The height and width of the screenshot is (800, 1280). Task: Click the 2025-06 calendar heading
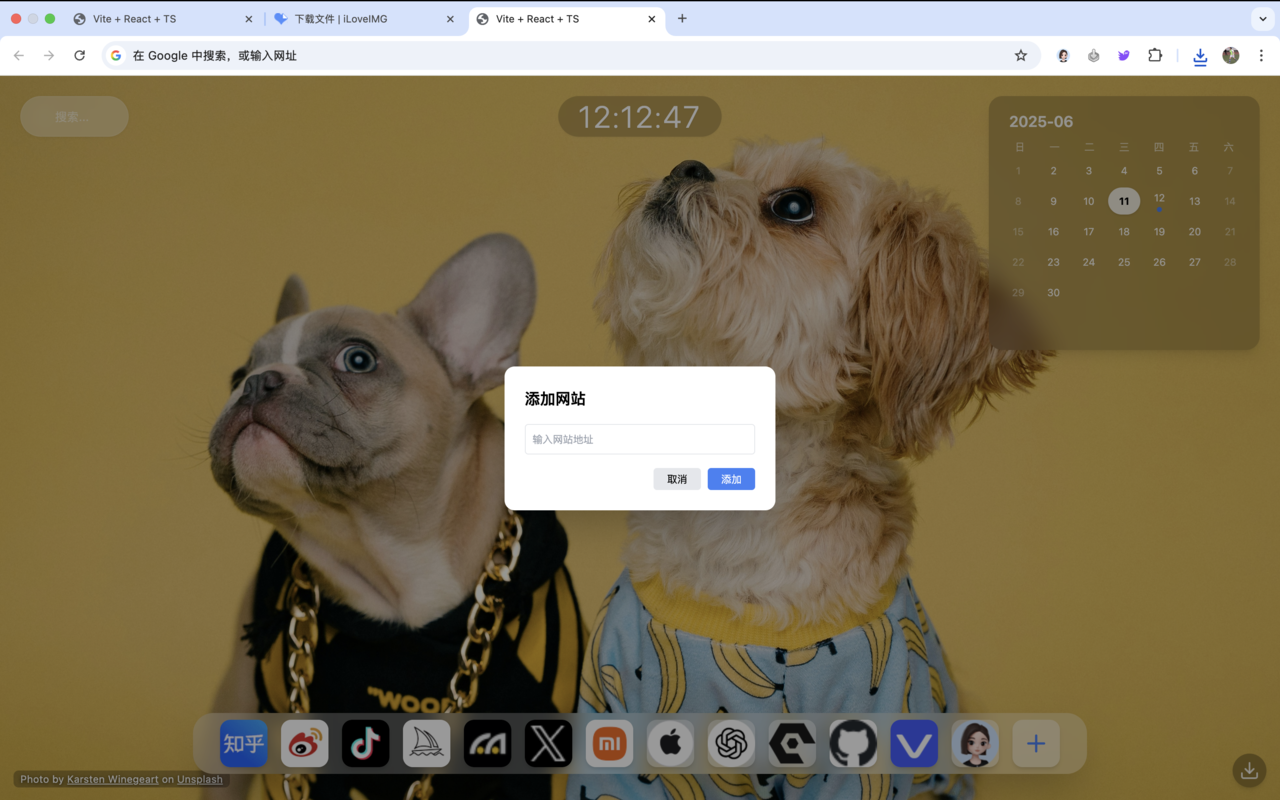click(1041, 122)
